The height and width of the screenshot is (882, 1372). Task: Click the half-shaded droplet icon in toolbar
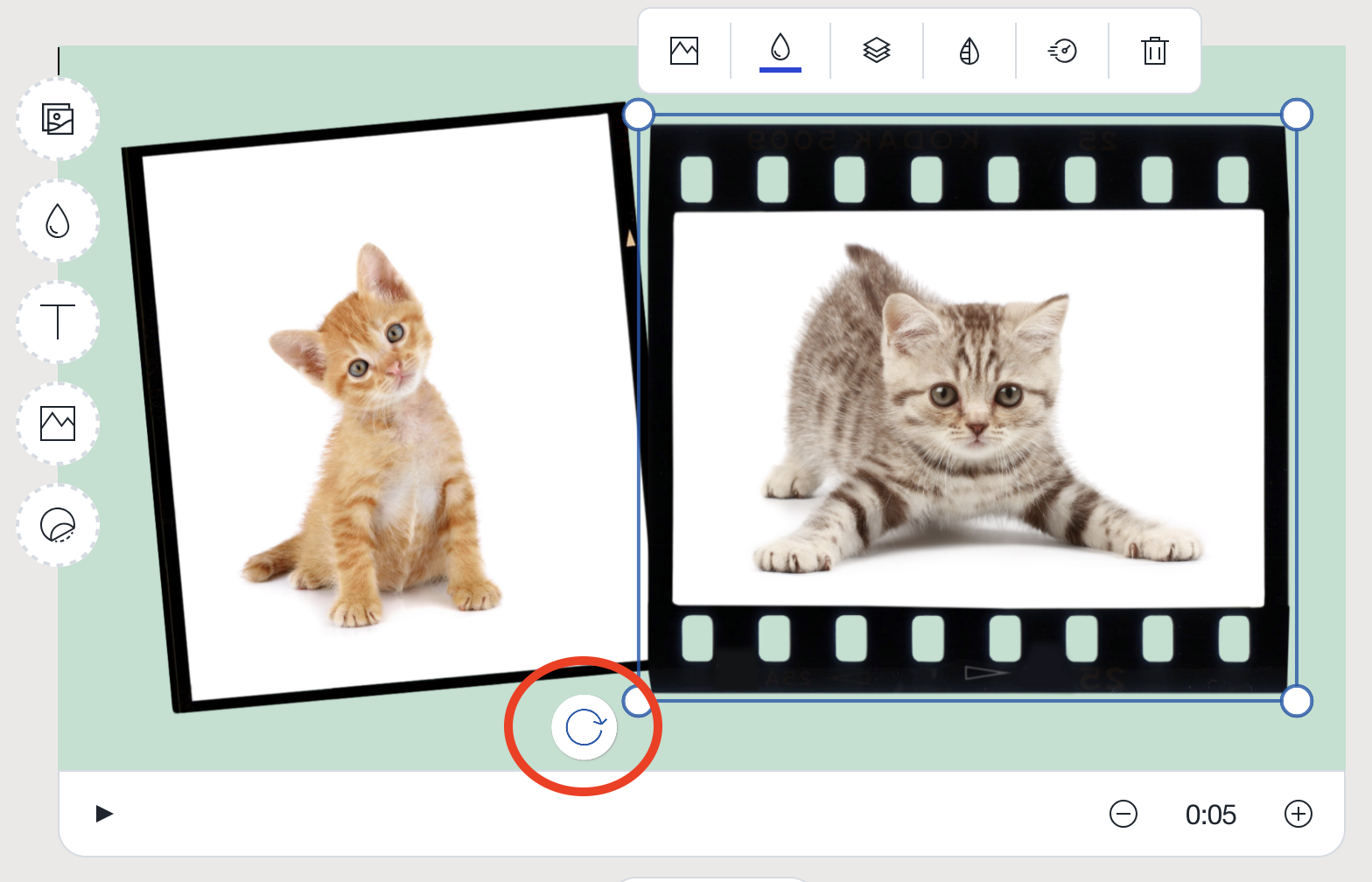coord(969,51)
